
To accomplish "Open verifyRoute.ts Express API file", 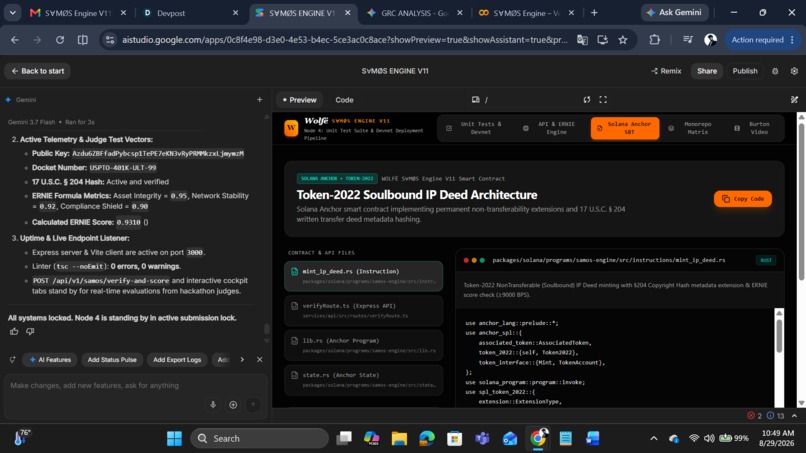I will tap(363, 311).
